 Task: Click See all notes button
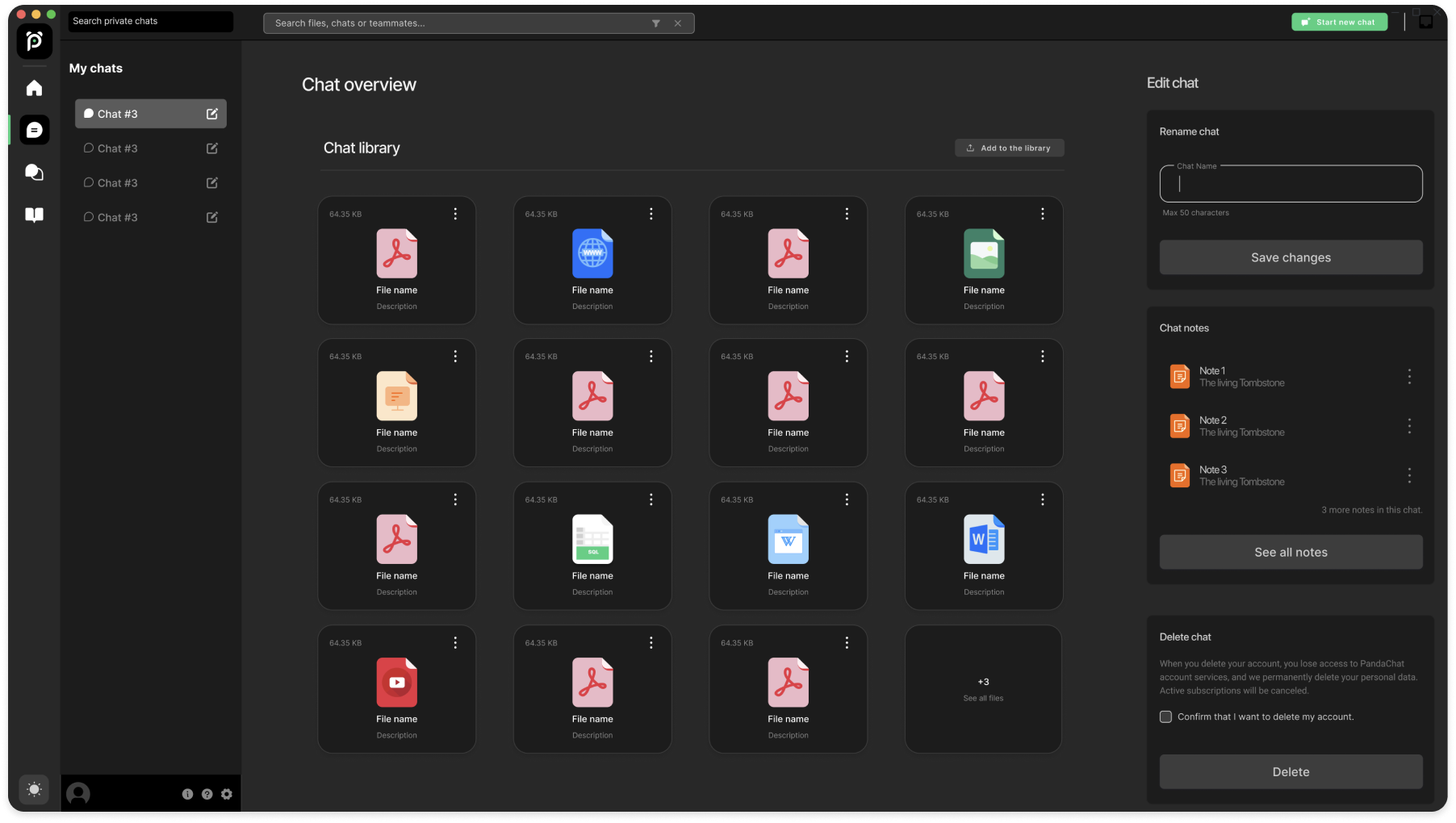pyautogui.click(x=1291, y=552)
